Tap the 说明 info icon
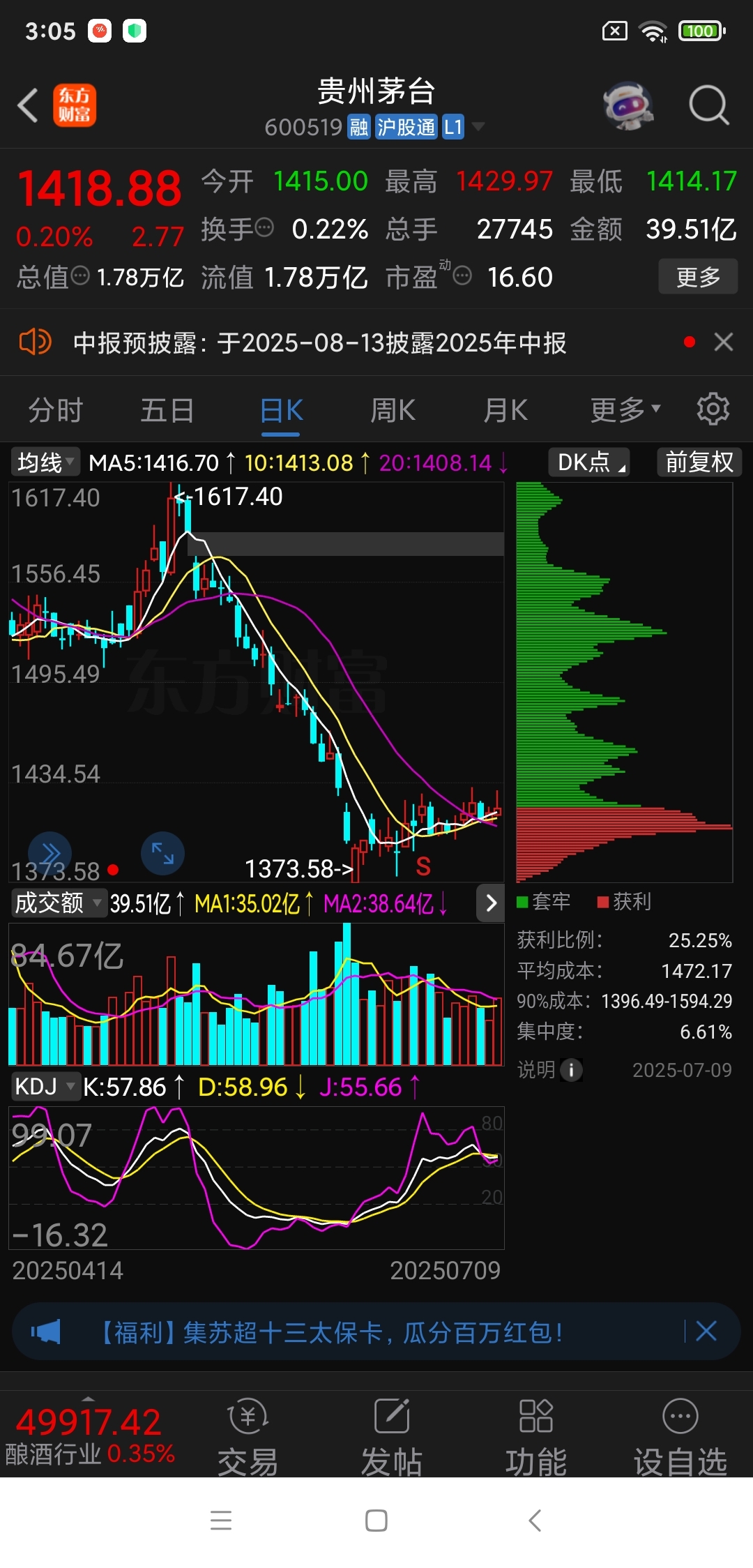Screen dimensions: 753x1568 [x=571, y=1070]
